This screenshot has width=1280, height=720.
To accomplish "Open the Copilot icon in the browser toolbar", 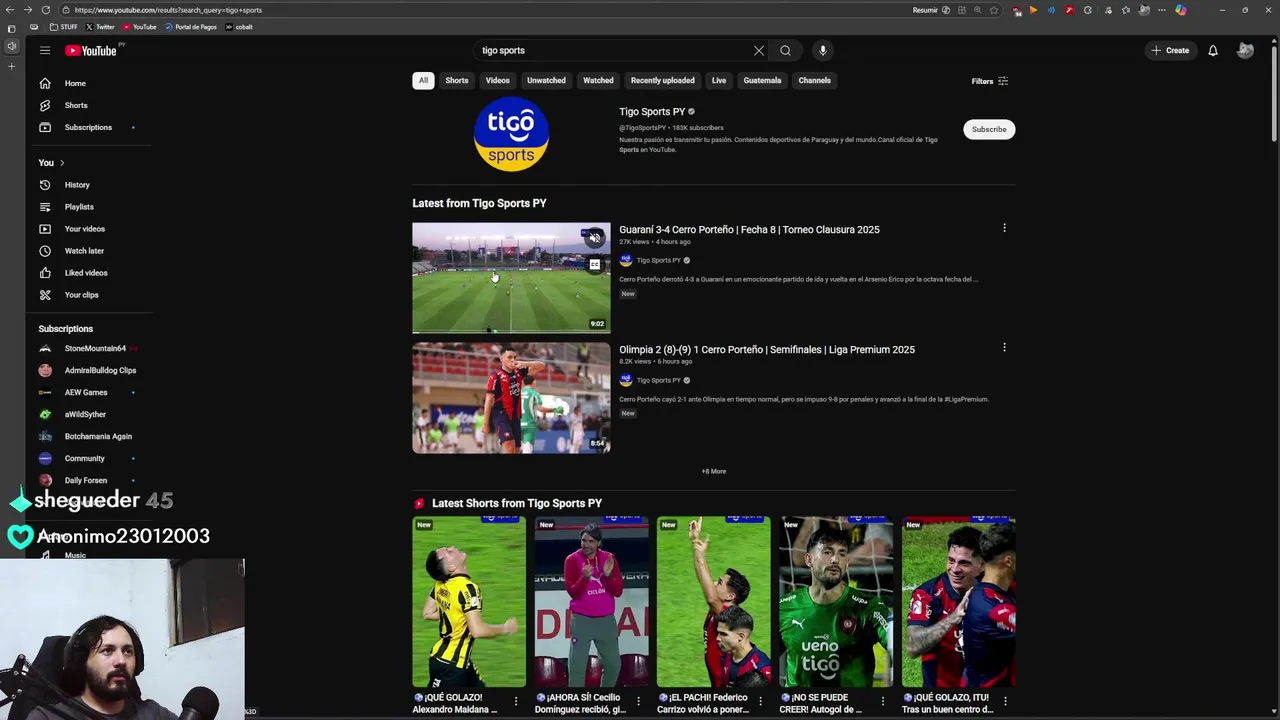I will [x=1181, y=10].
